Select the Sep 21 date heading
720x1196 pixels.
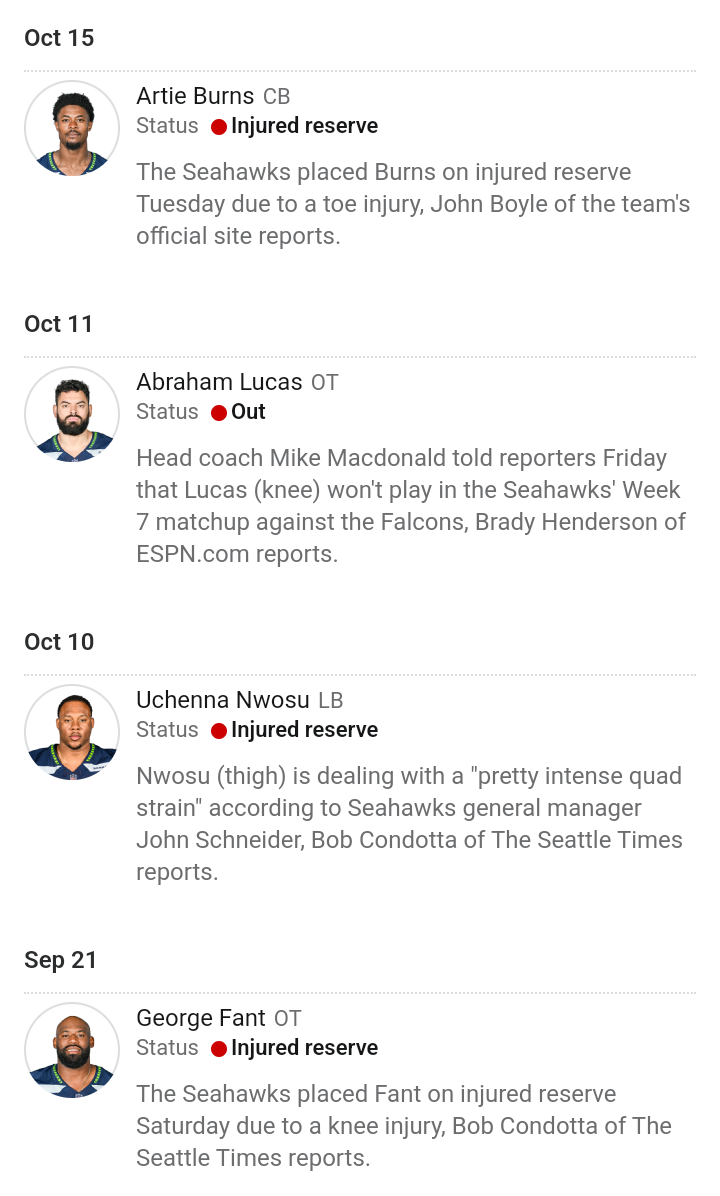61,960
